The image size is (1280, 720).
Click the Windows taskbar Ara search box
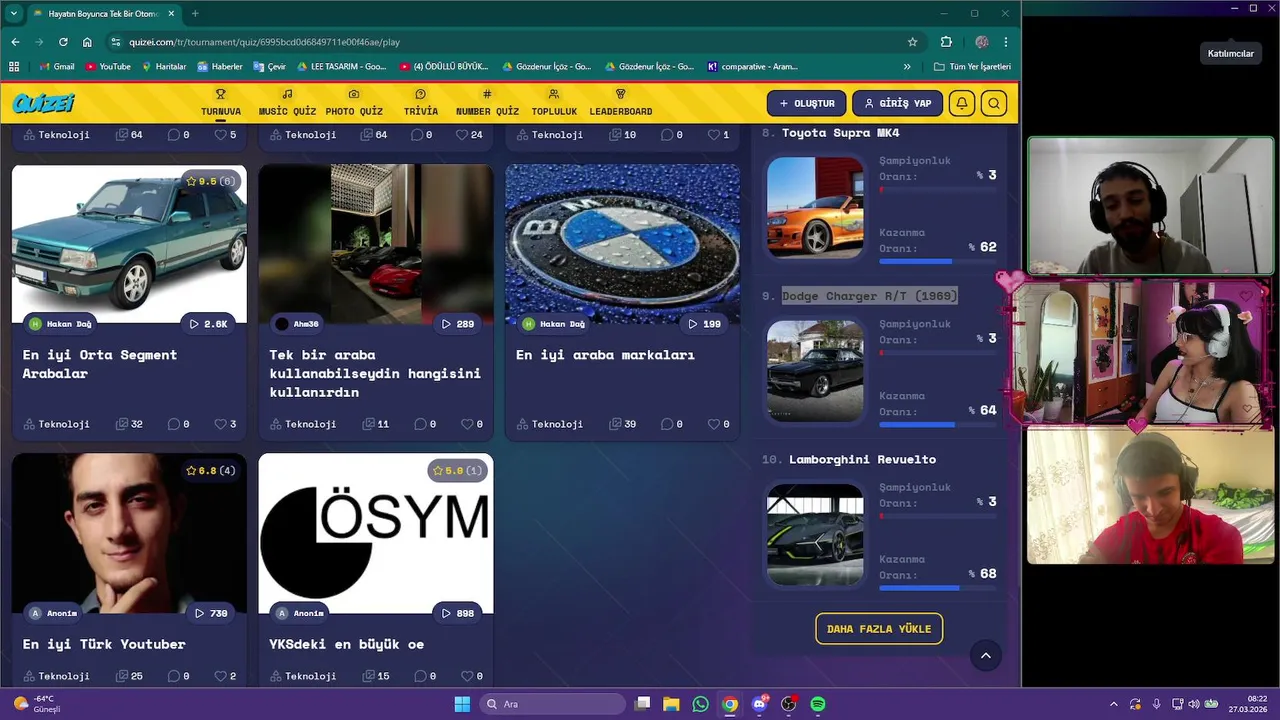click(552, 704)
